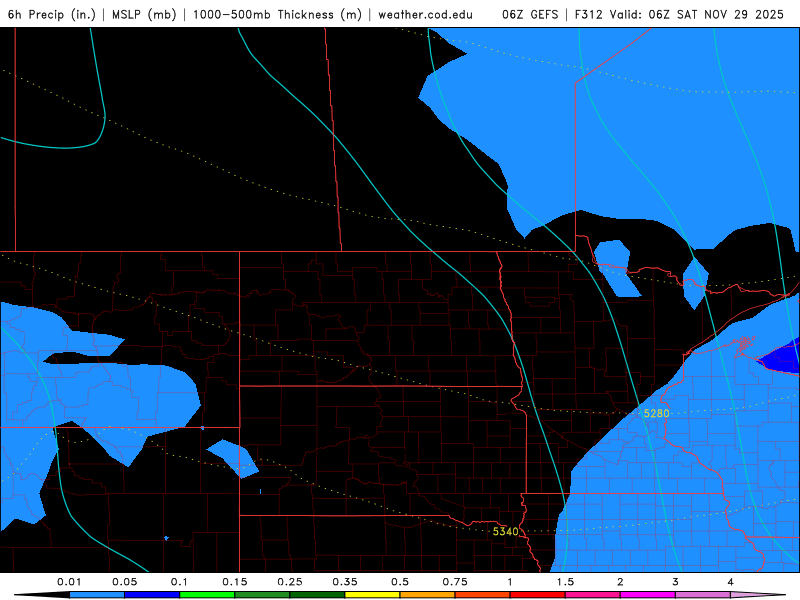Click the dark blue legend swatch
This screenshot has width=800, height=600.
coord(152,595)
